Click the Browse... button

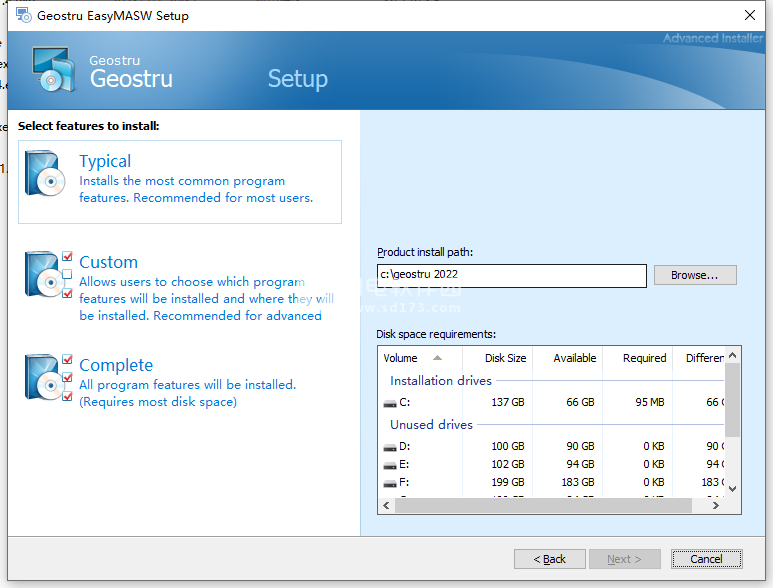pyautogui.click(x=695, y=275)
